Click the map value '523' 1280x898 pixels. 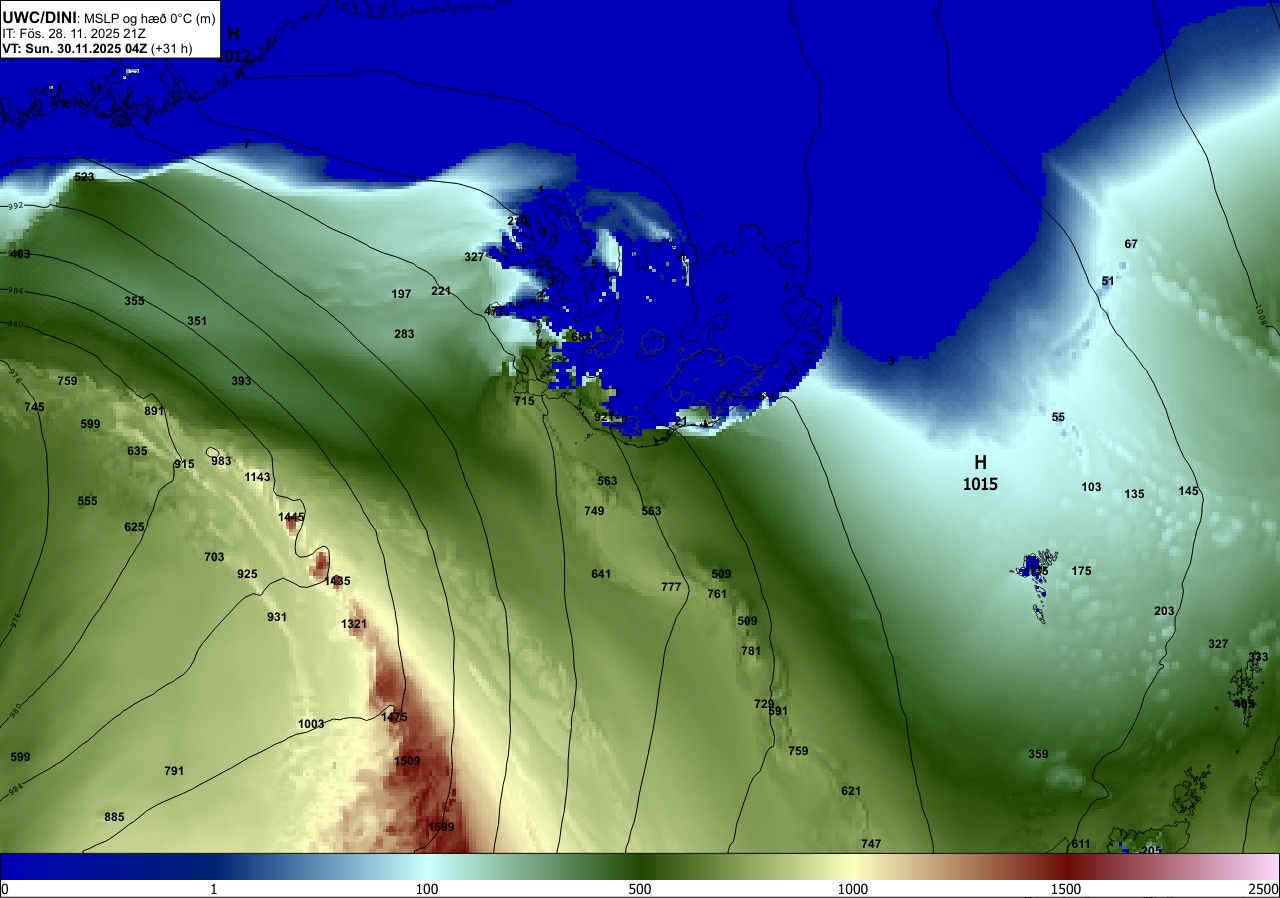[84, 177]
